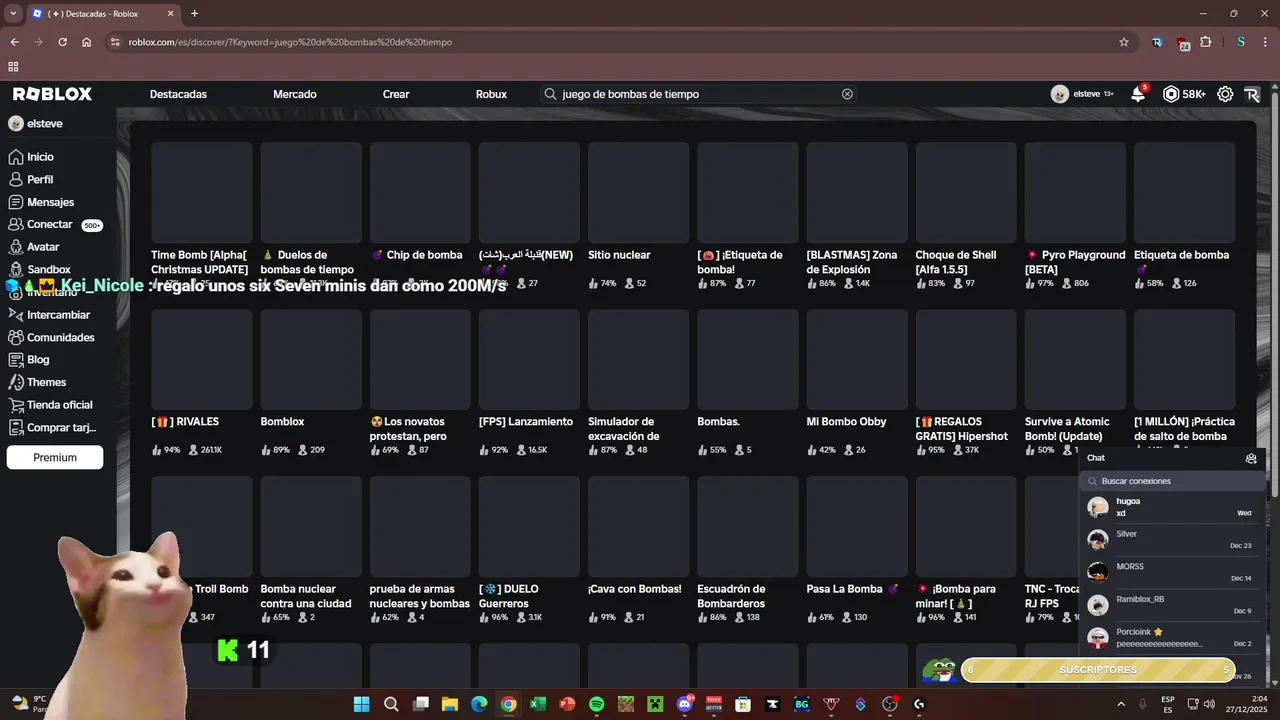Image resolution: width=1280 pixels, height=720 pixels.
Task: Open Conectar in the sidebar
Action: (50, 225)
